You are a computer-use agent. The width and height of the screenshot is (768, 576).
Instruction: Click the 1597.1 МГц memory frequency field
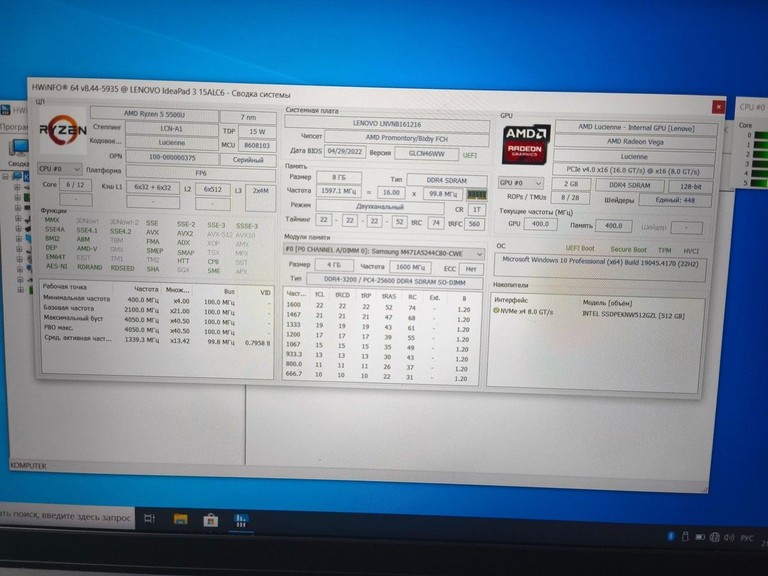(x=338, y=191)
